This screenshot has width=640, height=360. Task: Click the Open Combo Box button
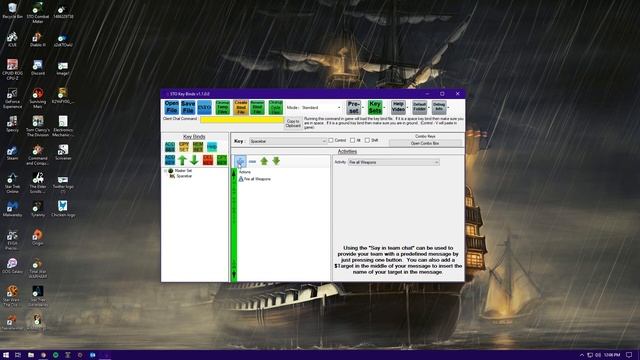(x=425, y=143)
